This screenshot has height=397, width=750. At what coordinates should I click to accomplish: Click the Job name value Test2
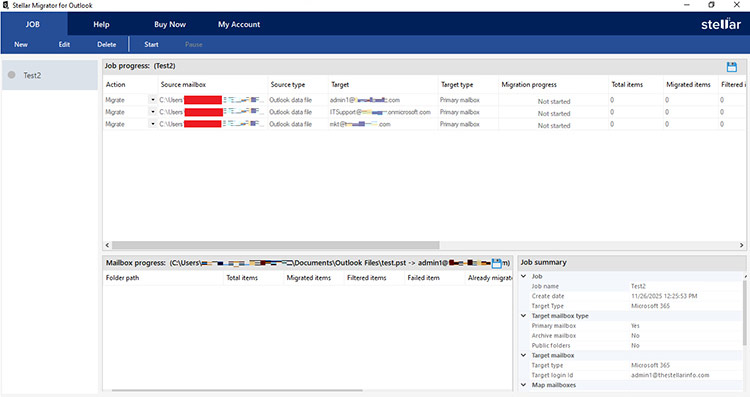pyautogui.click(x=638, y=286)
